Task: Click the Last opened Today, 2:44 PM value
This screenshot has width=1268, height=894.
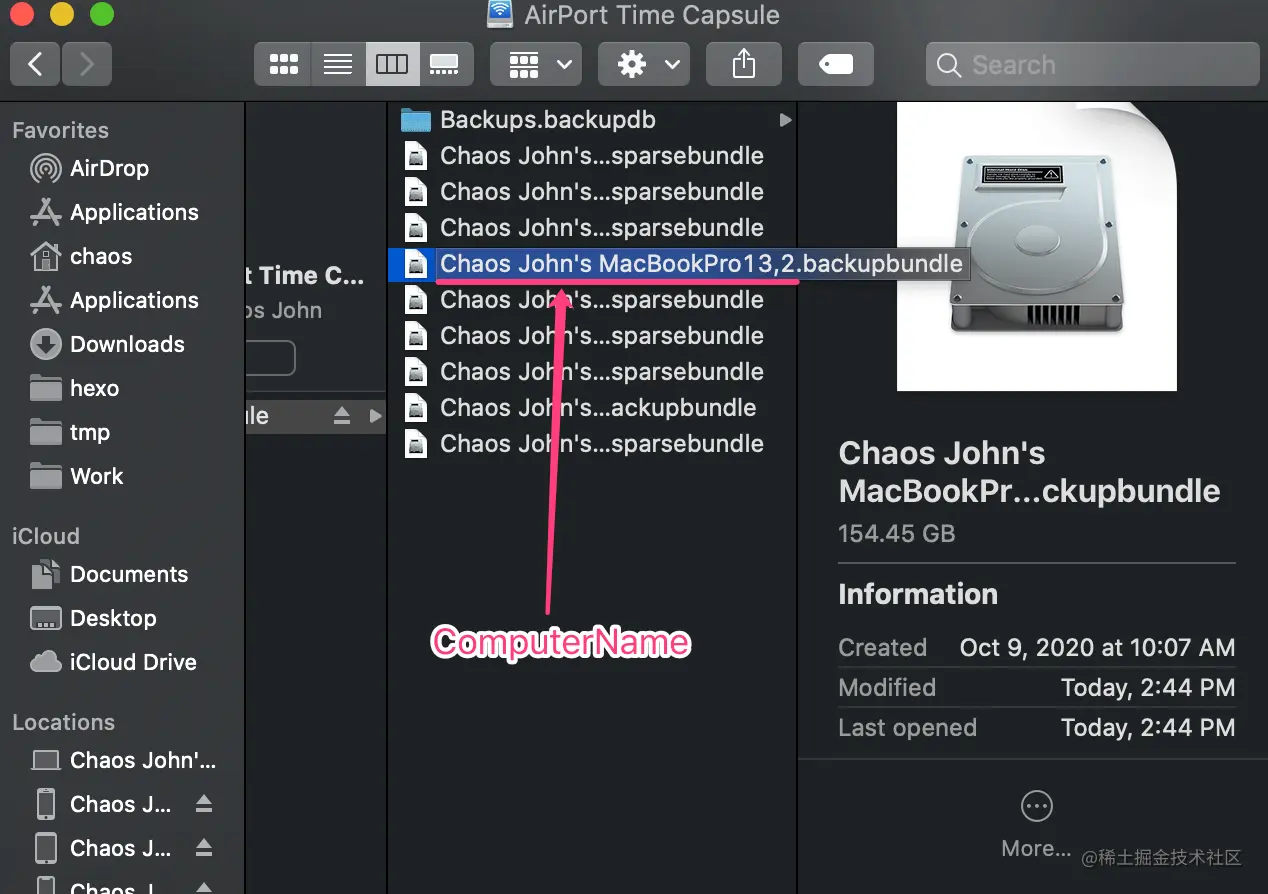Action: click(1148, 727)
